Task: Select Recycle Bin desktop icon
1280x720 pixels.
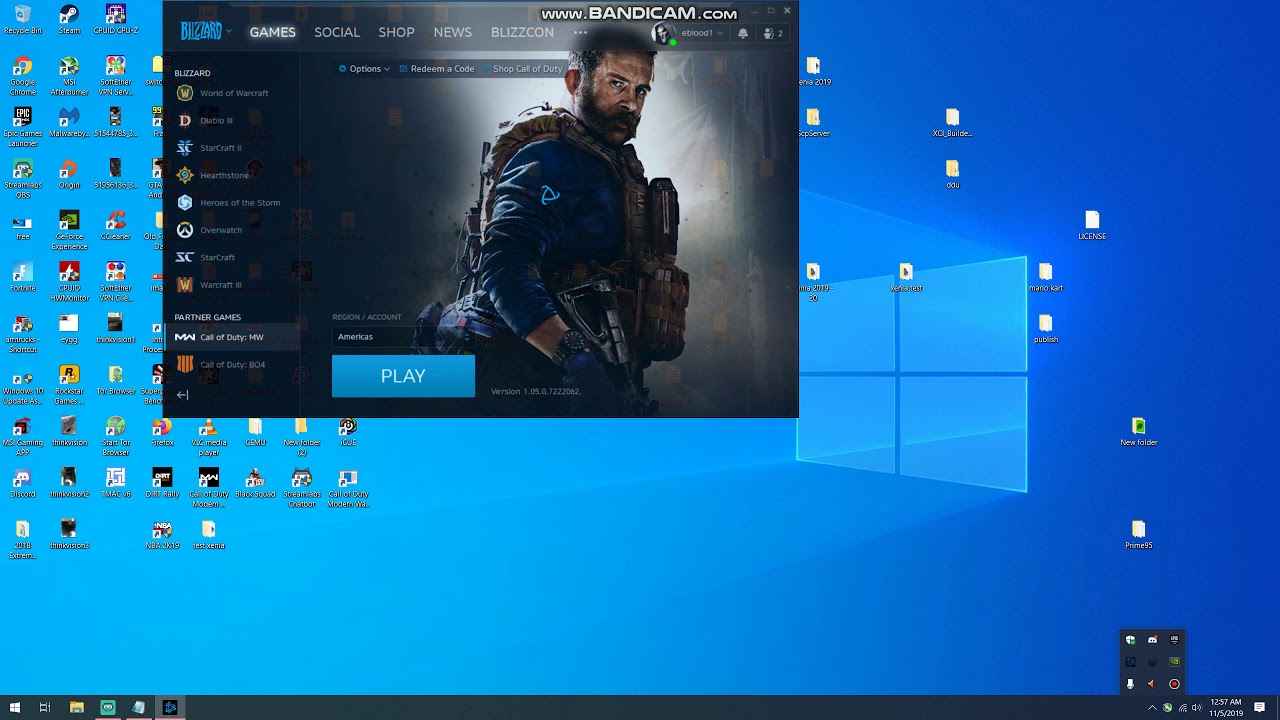Action: click(x=22, y=19)
